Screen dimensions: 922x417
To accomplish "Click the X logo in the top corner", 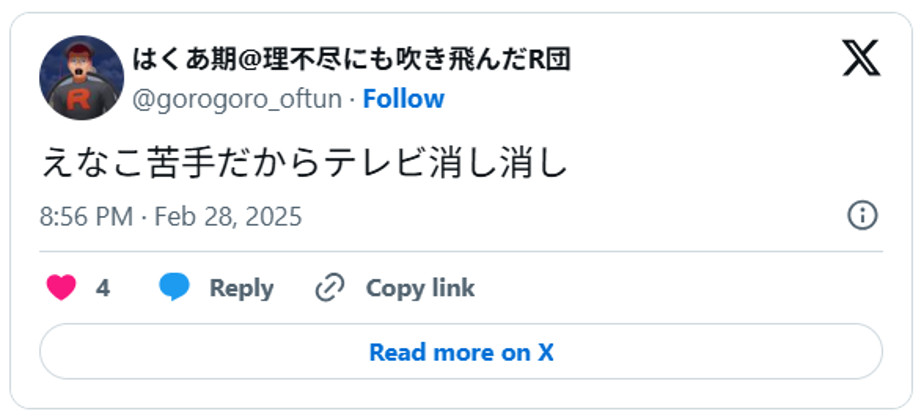I will 859,59.
